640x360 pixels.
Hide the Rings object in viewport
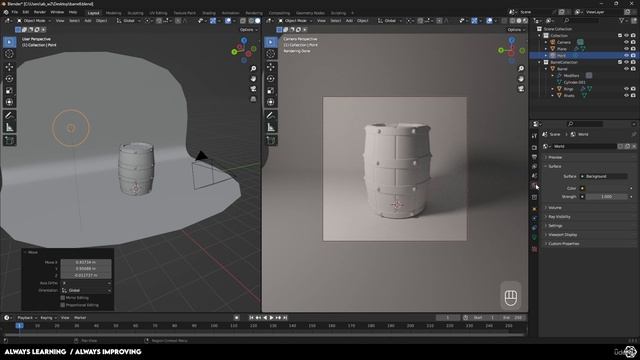click(x=626, y=89)
